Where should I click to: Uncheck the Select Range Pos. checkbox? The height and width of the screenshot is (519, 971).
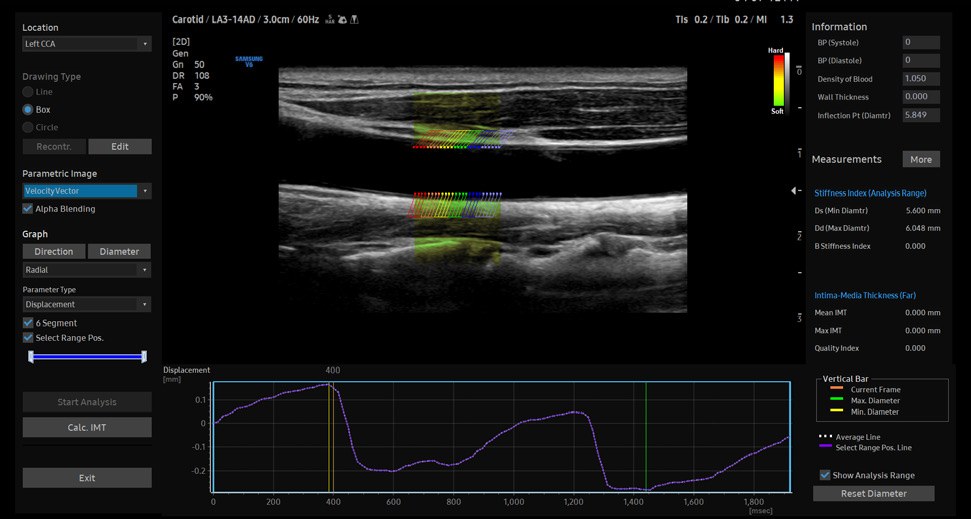click(x=28, y=338)
